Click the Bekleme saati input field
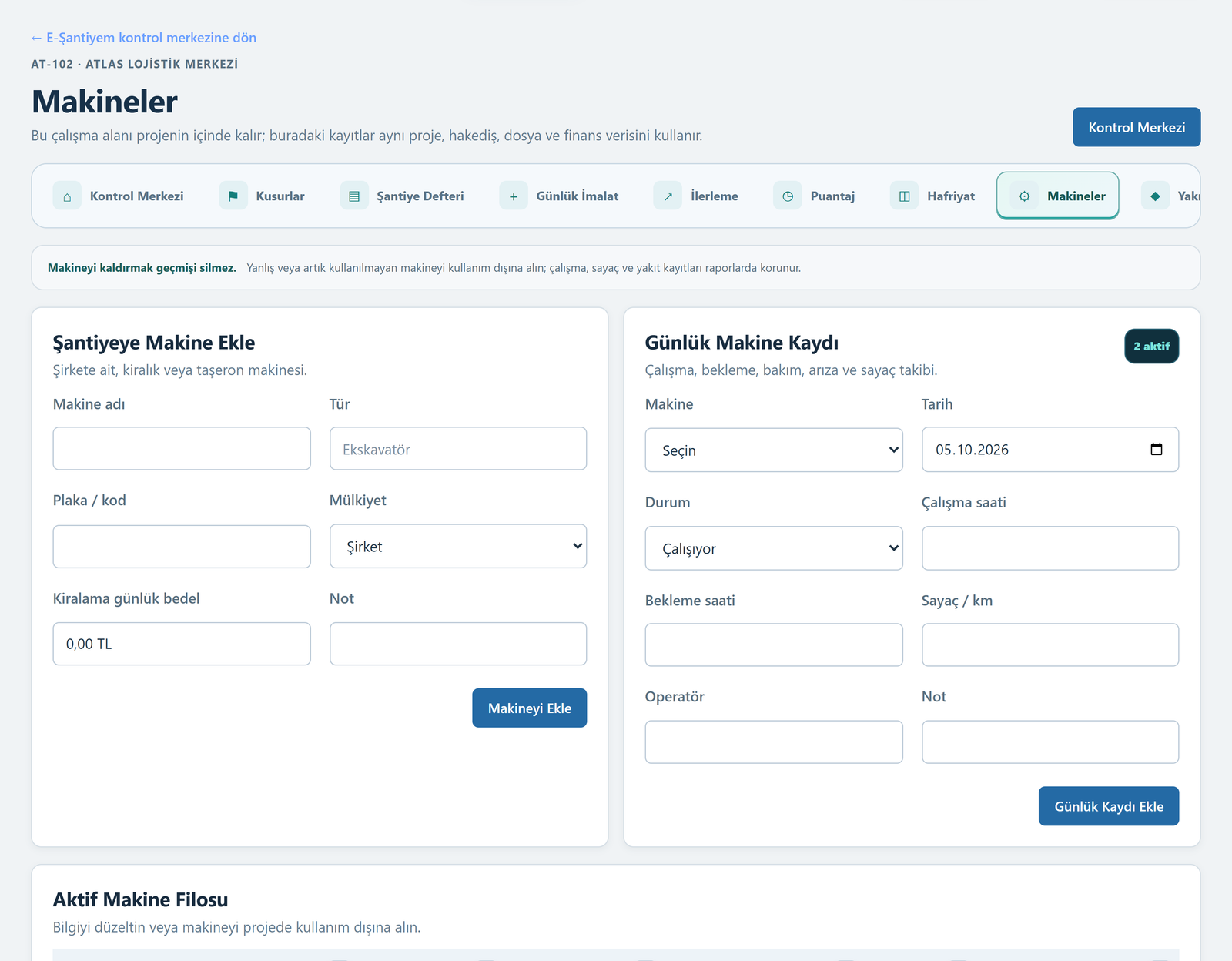Image resolution: width=1232 pixels, height=961 pixels. pos(774,645)
